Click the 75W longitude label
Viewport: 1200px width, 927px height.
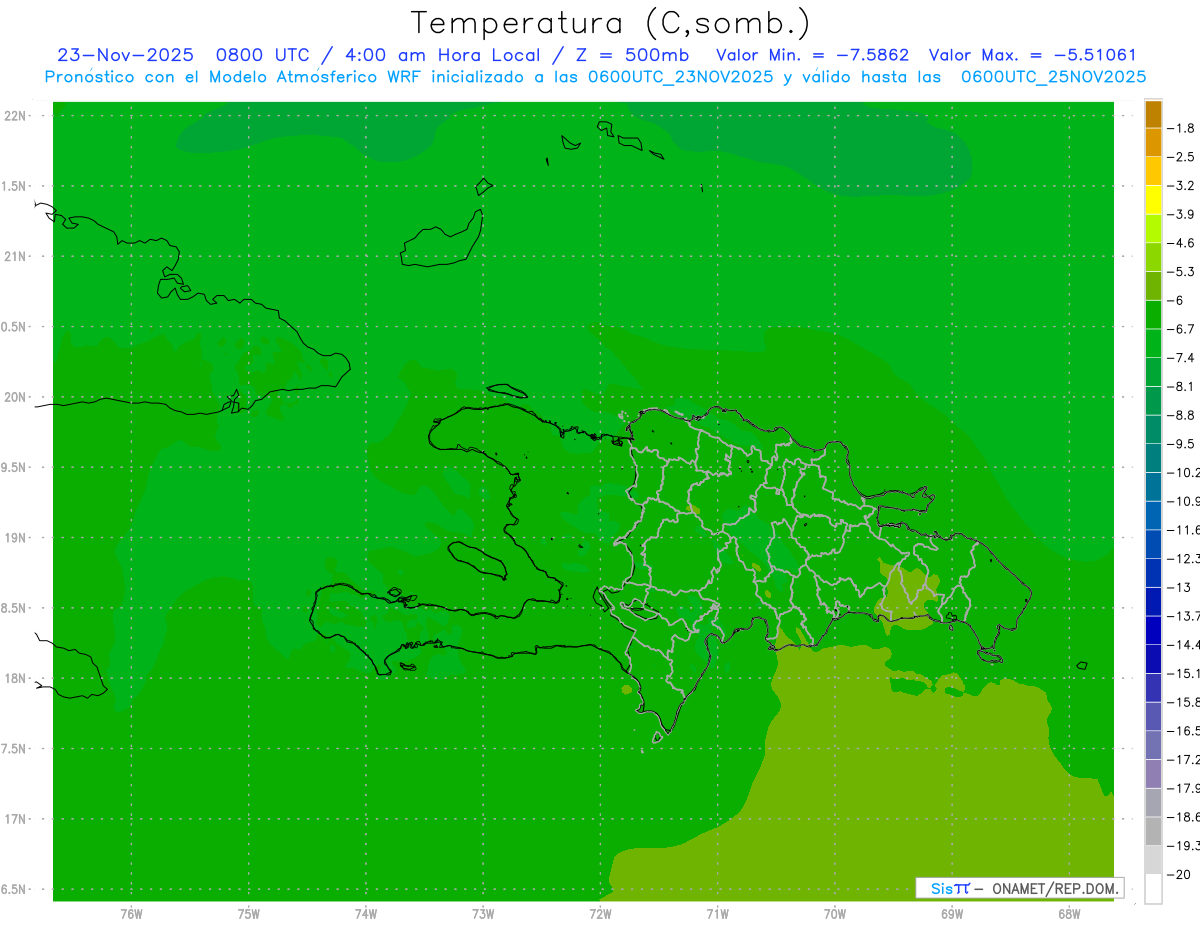click(249, 914)
